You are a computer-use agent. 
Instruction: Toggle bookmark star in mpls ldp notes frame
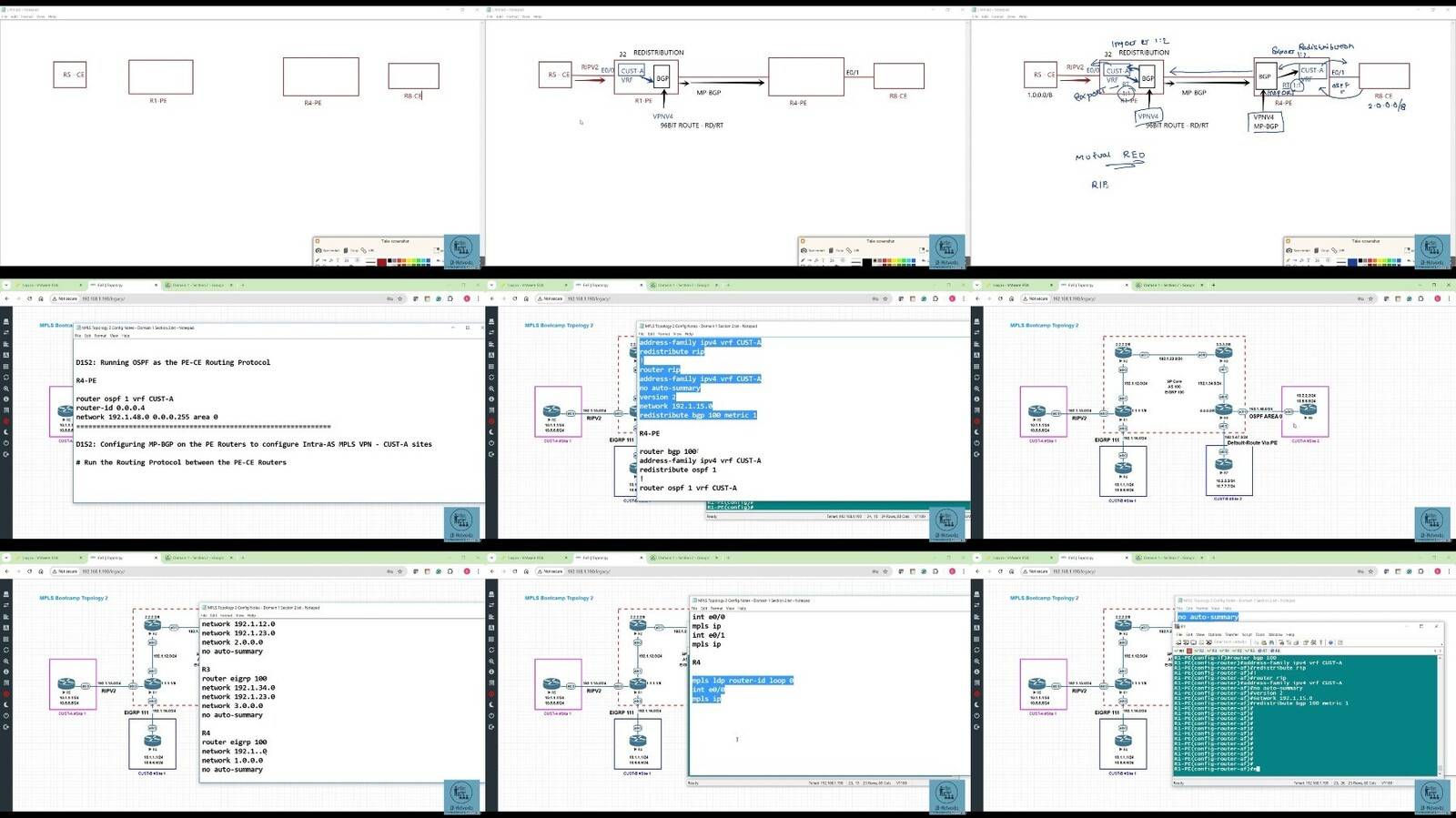pos(885,571)
